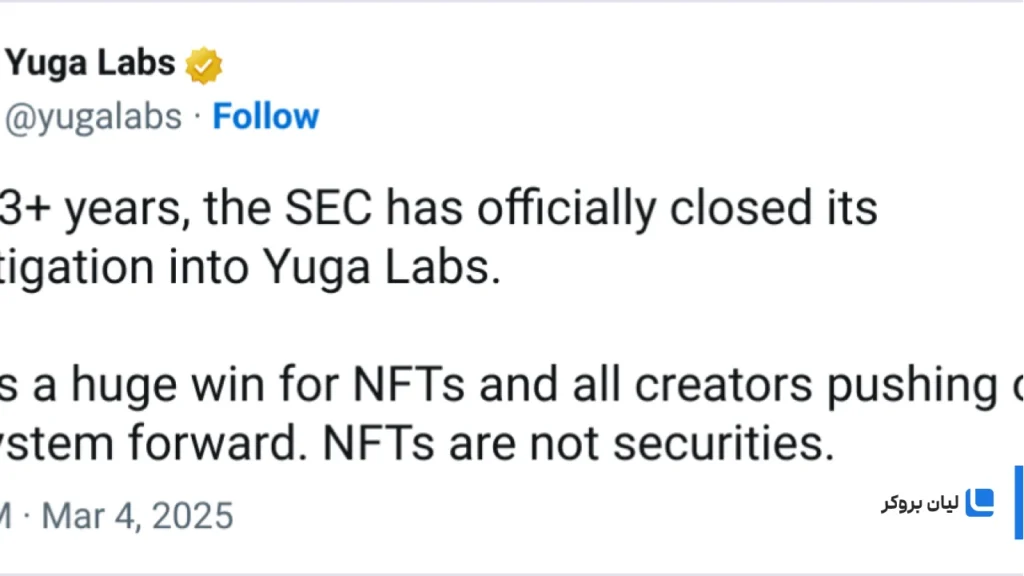
Task: Click the word SEC in the tweet
Action: click(328, 208)
